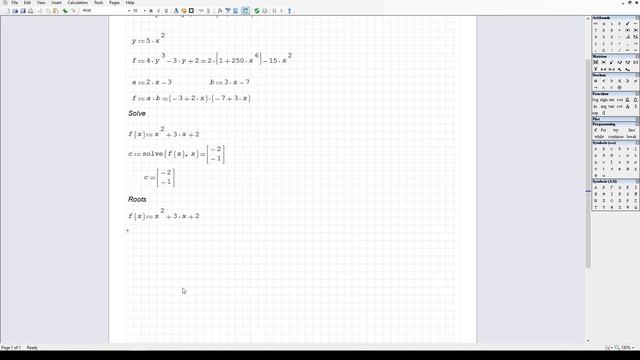Screen dimensions: 640x360
Task: Click the vertical scrollbar thumb
Action: tap(588, 163)
